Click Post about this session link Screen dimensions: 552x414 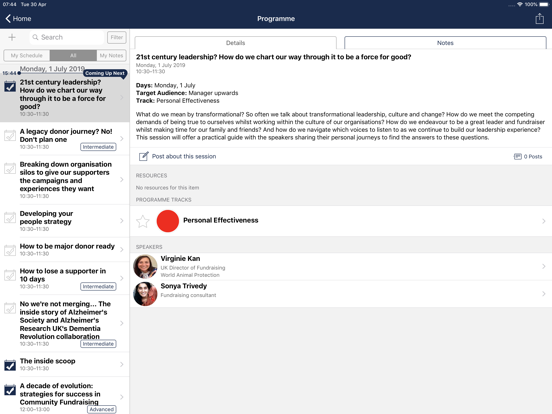tap(184, 156)
